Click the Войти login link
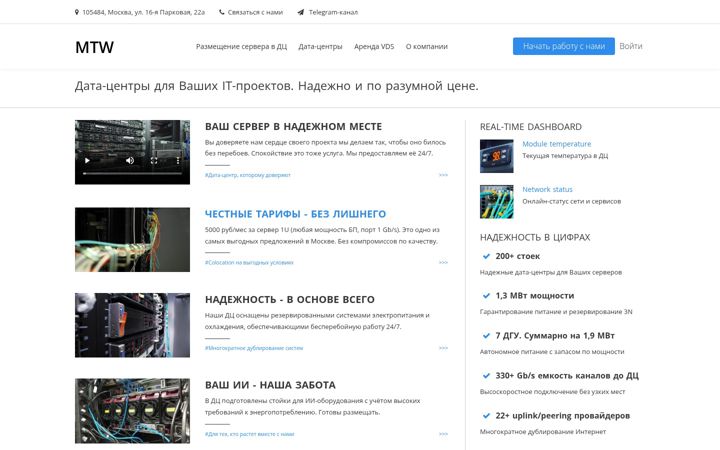The image size is (720, 450). pyautogui.click(x=631, y=46)
